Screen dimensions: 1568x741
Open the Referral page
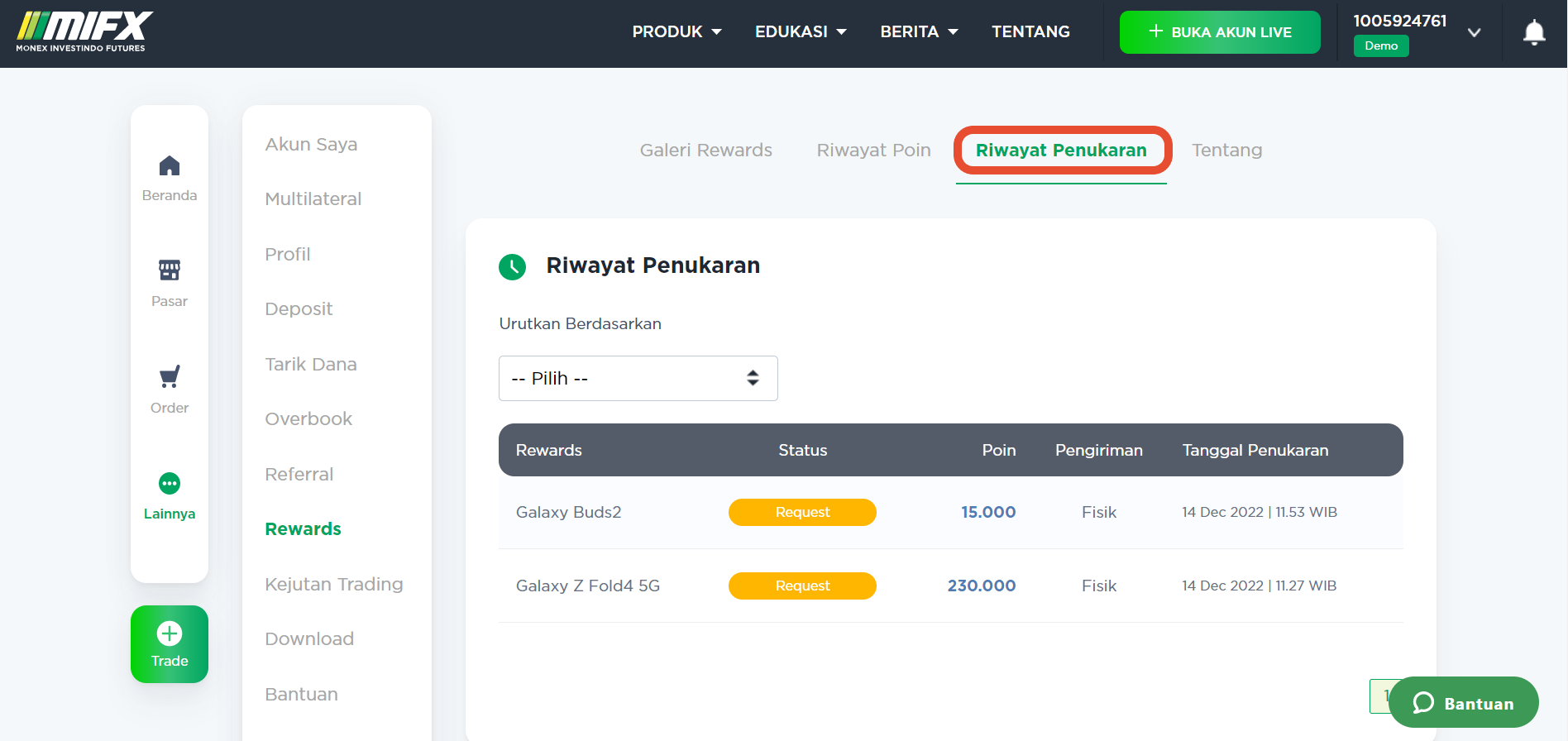(299, 474)
